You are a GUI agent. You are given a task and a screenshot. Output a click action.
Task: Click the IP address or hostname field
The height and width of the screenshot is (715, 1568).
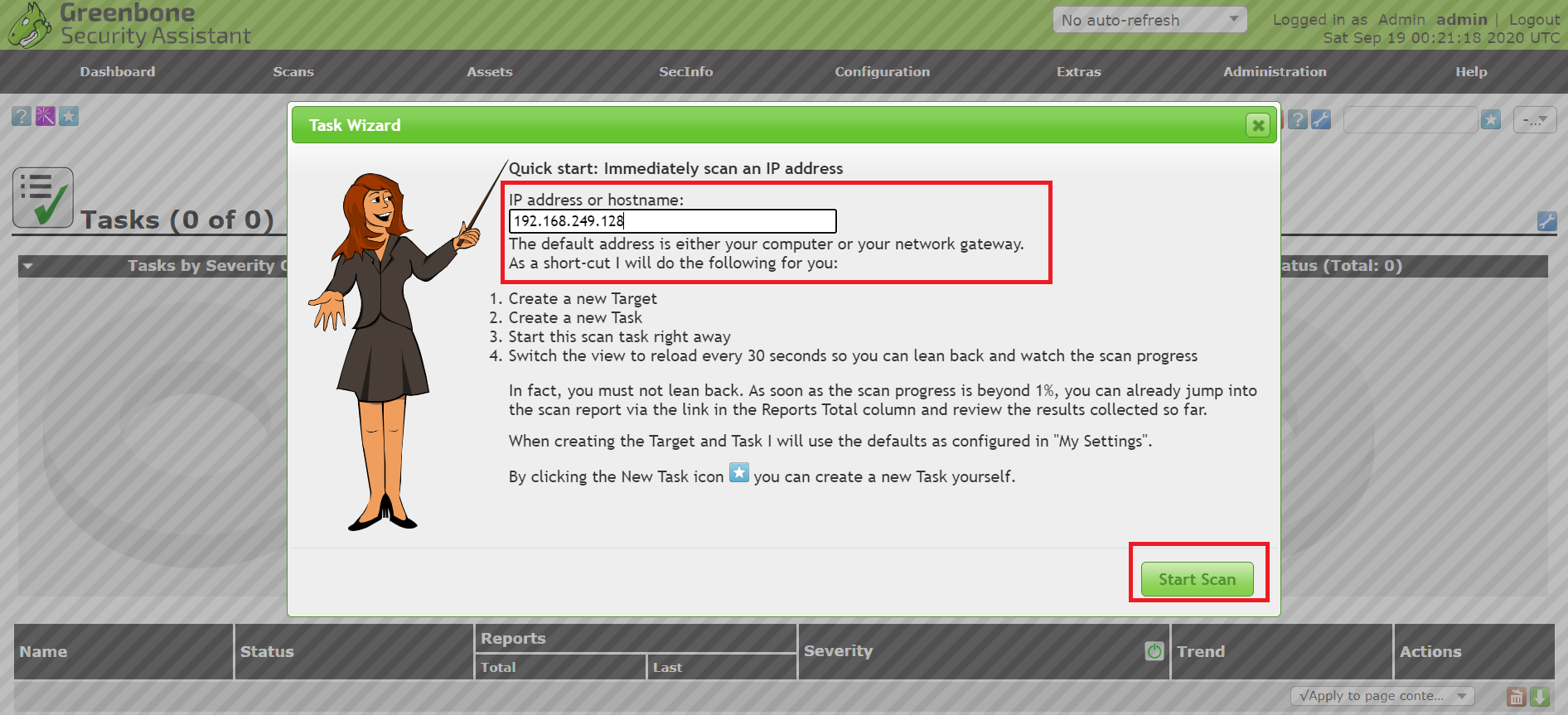pos(672,221)
